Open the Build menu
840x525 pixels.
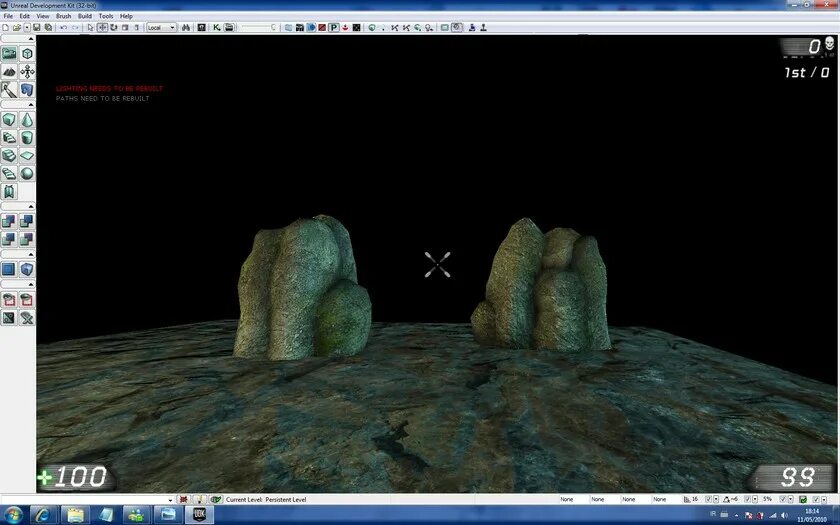point(85,16)
